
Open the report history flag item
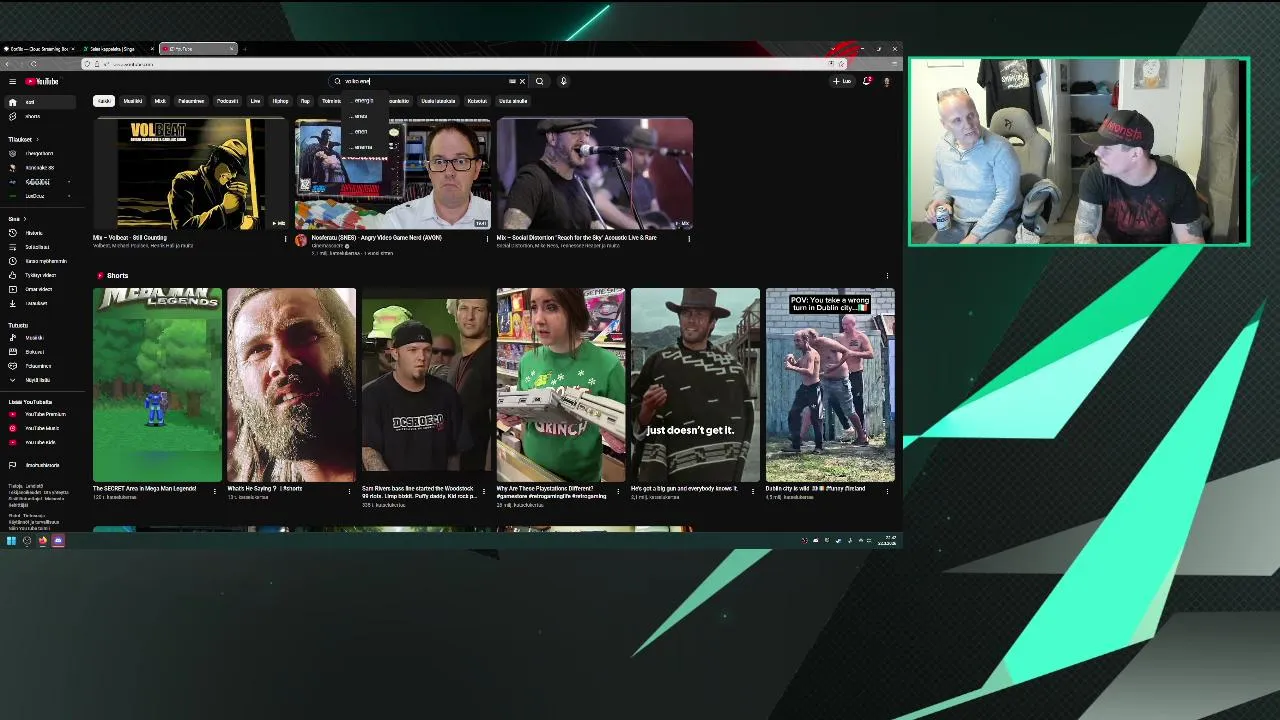click(x=40, y=465)
